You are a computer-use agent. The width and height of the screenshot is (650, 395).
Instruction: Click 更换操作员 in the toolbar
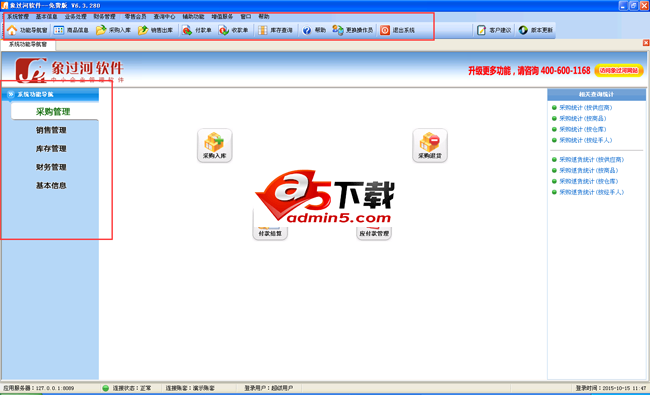click(x=352, y=30)
